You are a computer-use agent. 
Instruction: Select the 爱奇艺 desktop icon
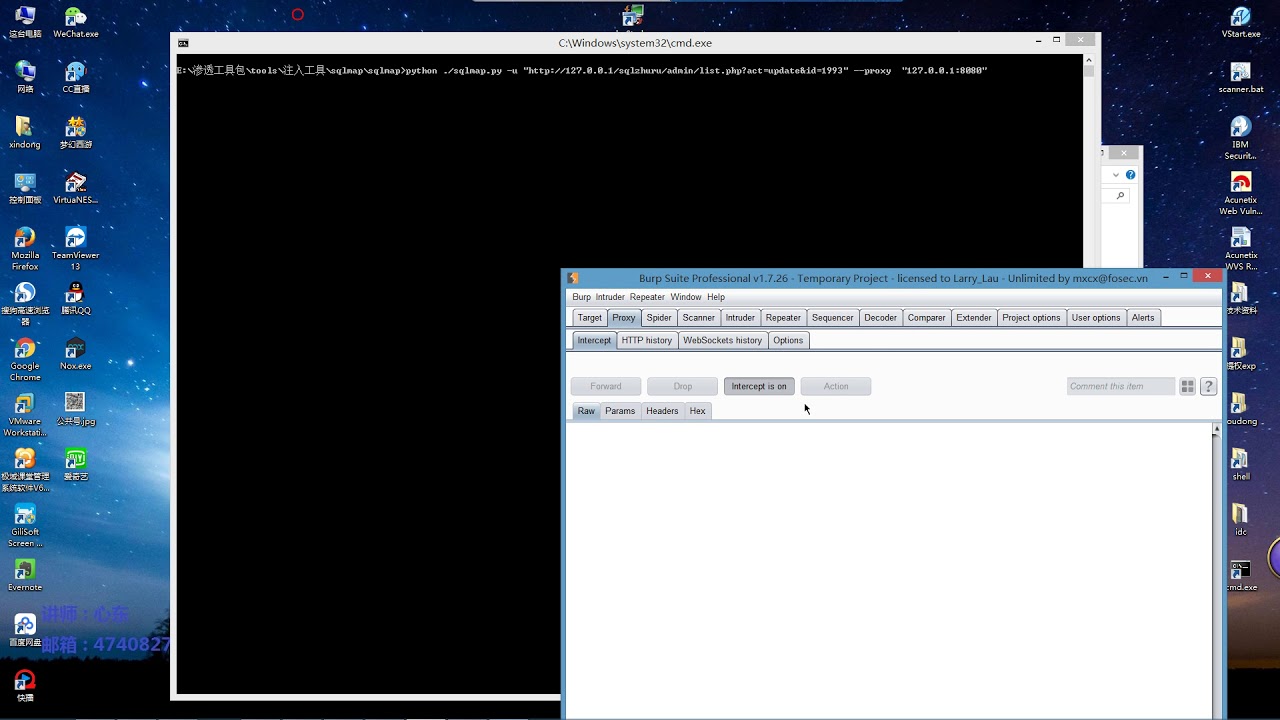click(76, 465)
